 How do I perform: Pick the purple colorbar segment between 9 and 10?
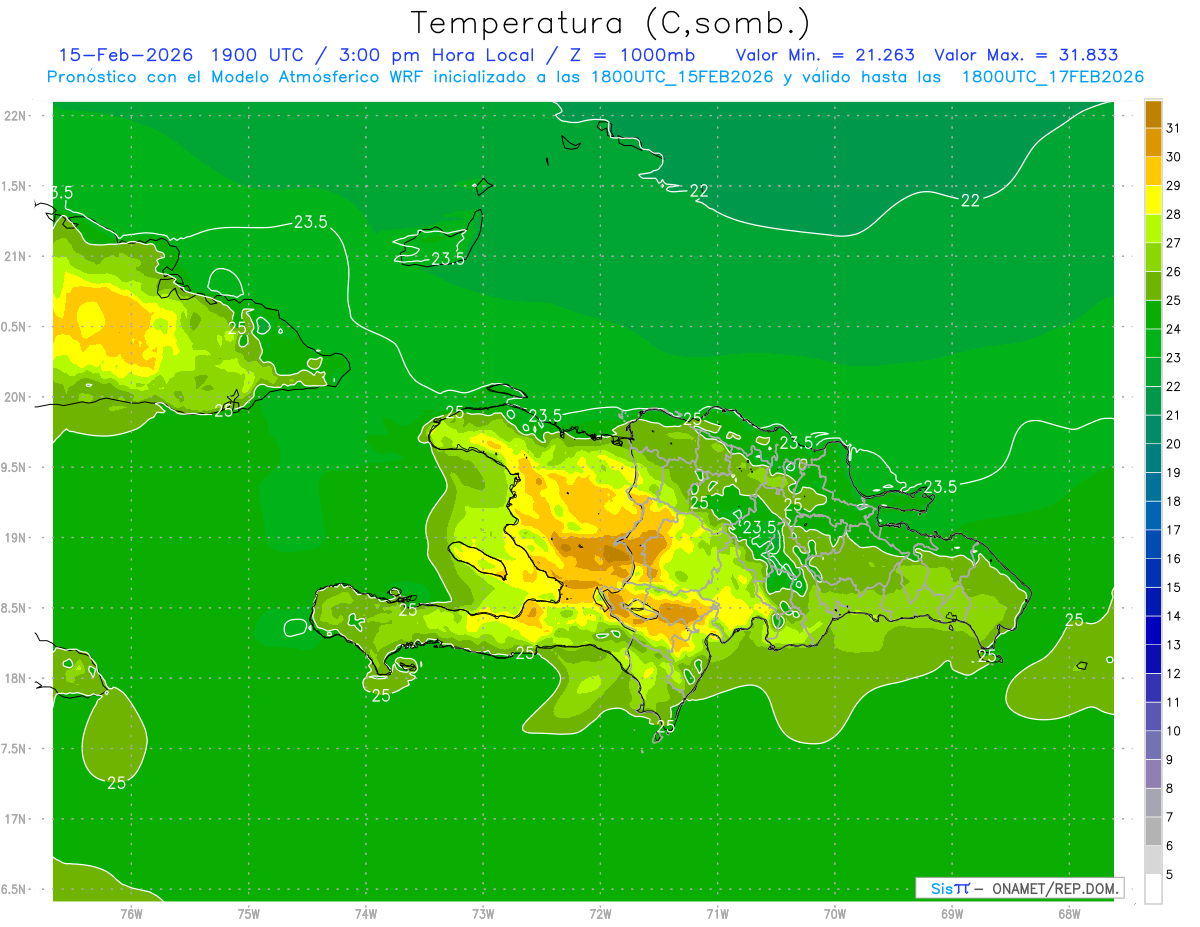coord(1153,745)
